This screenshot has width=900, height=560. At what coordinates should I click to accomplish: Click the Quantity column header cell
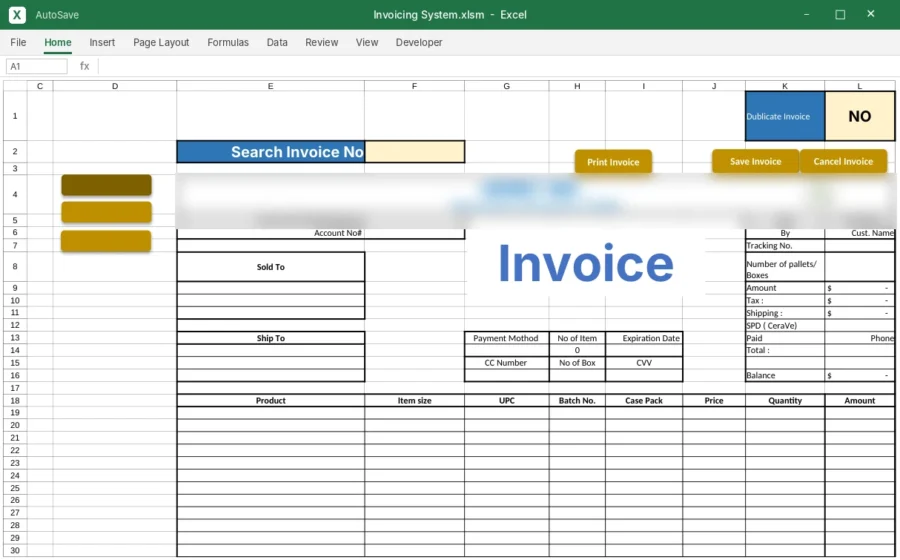click(x=785, y=400)
